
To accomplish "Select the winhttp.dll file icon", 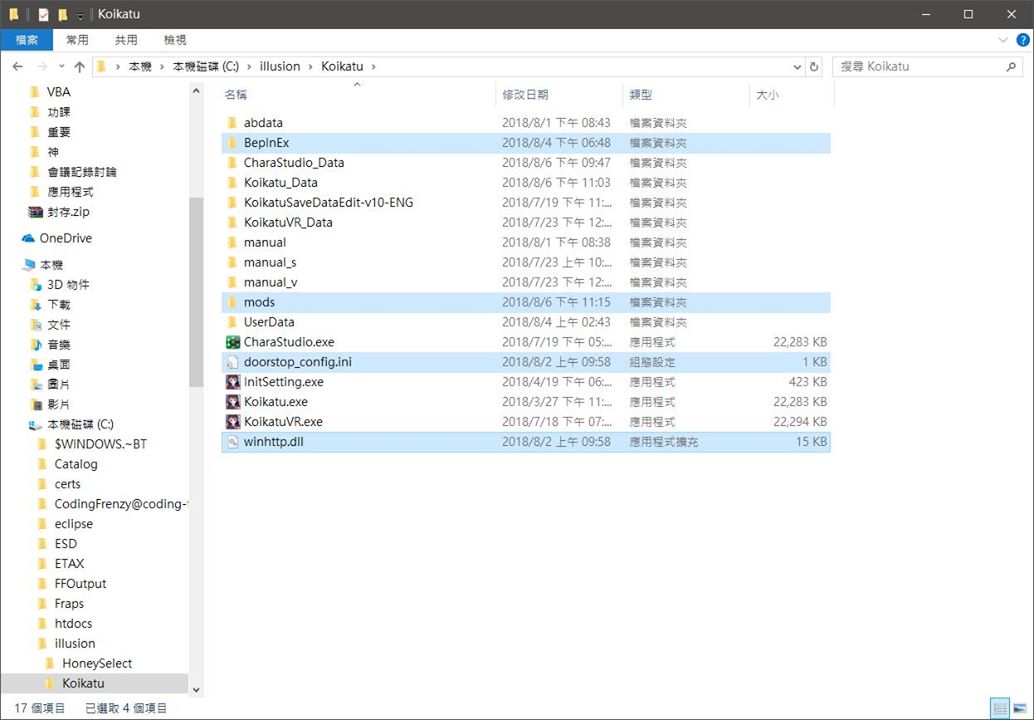I will coord(233,442).
